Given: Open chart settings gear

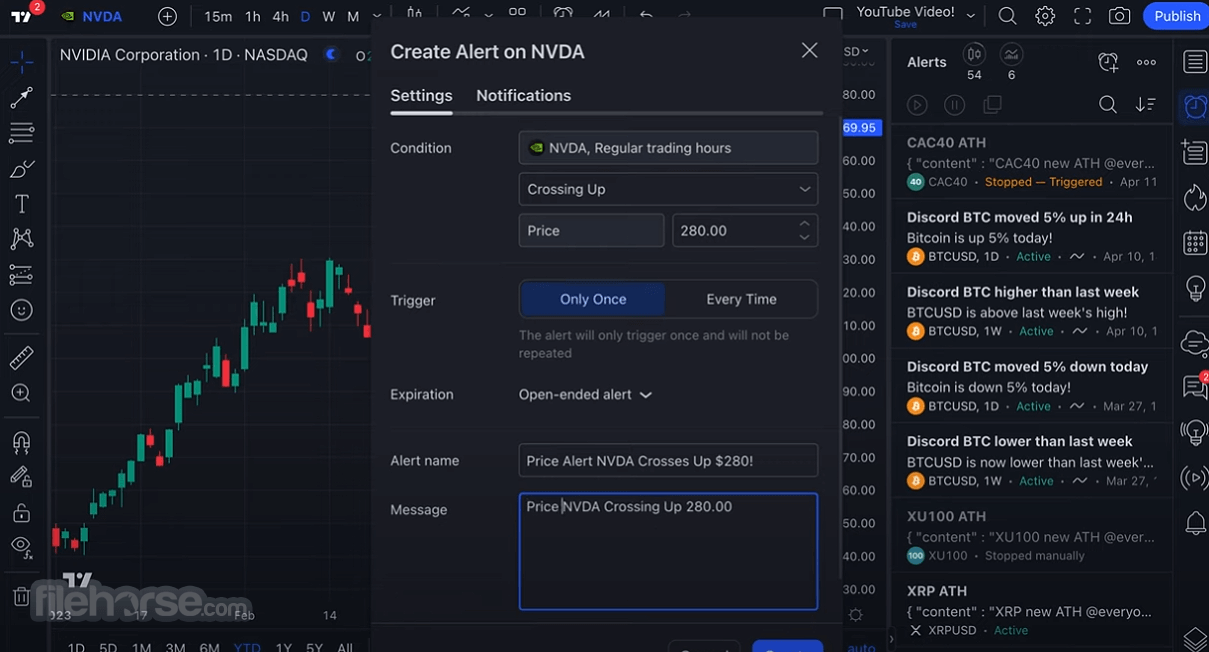Looking at the screenshot, I should (1045, 16).
